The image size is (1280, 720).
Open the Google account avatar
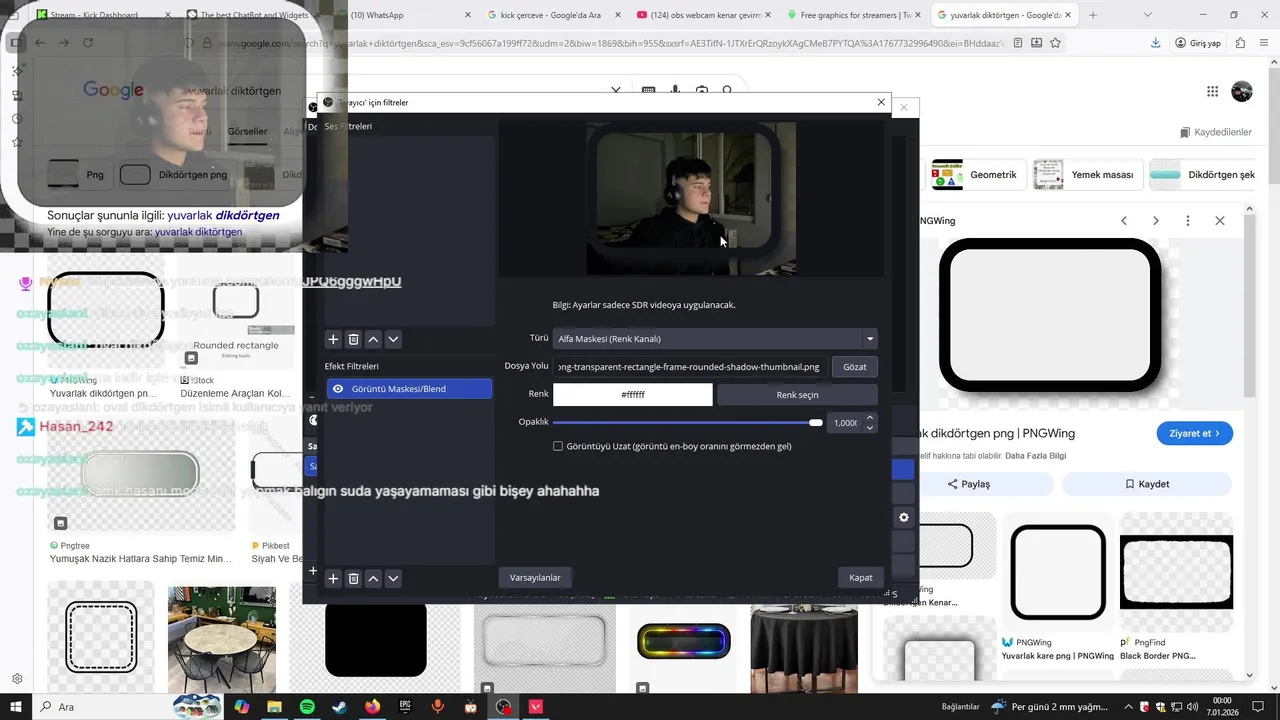(1242, 91)
